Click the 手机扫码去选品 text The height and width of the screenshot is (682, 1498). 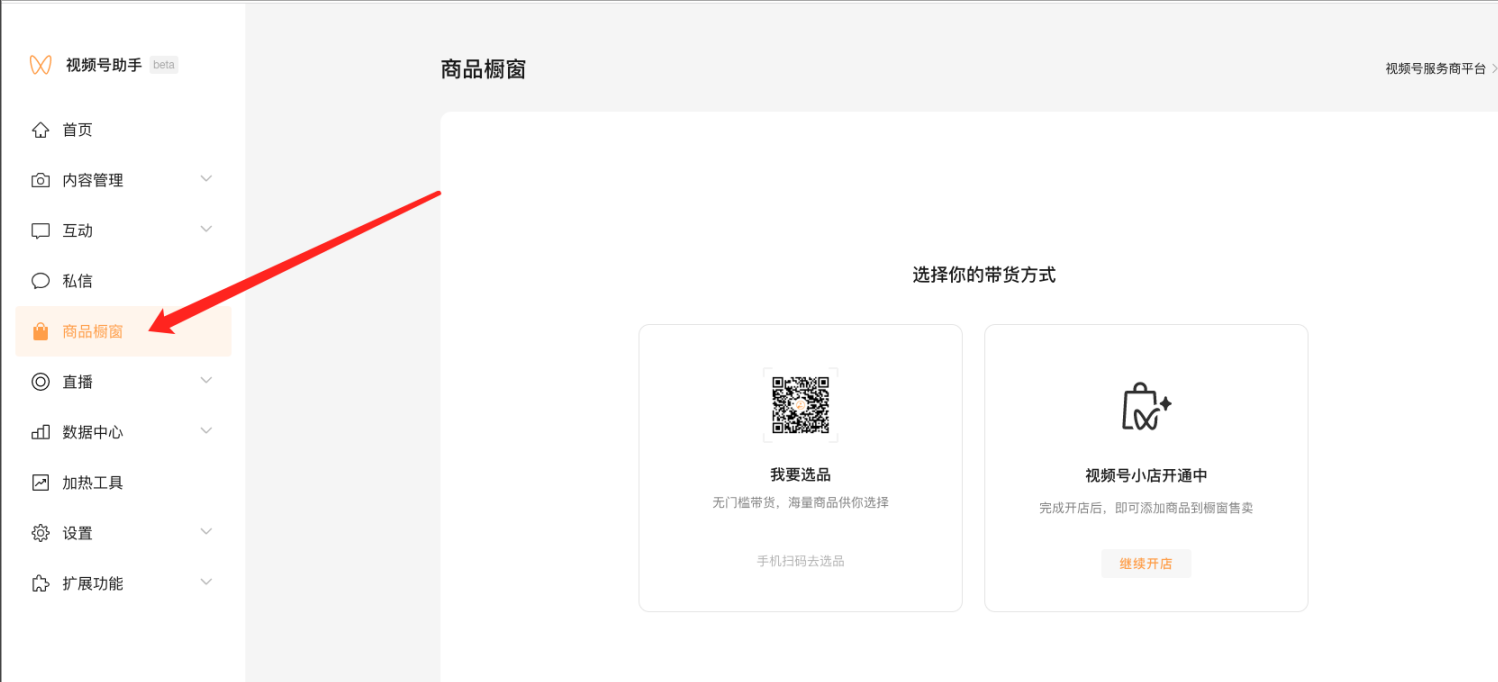[x=800, y=561]
